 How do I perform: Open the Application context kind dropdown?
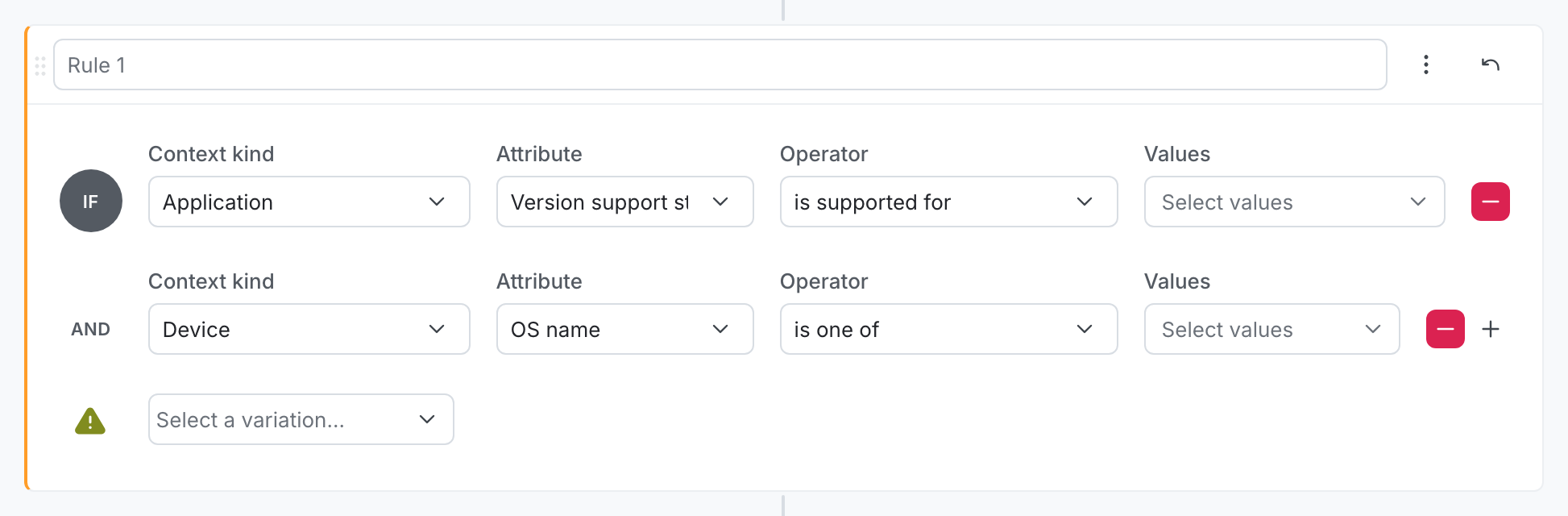tap(309, 202)
